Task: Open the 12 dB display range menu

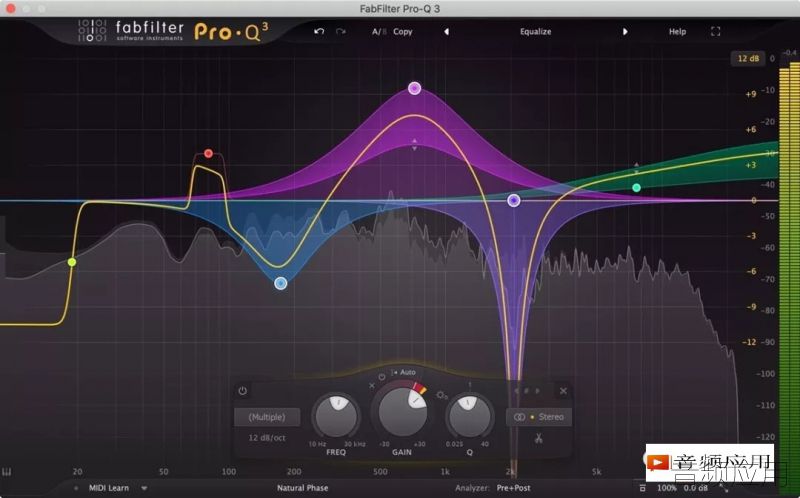Action: [x=748, y=59]
